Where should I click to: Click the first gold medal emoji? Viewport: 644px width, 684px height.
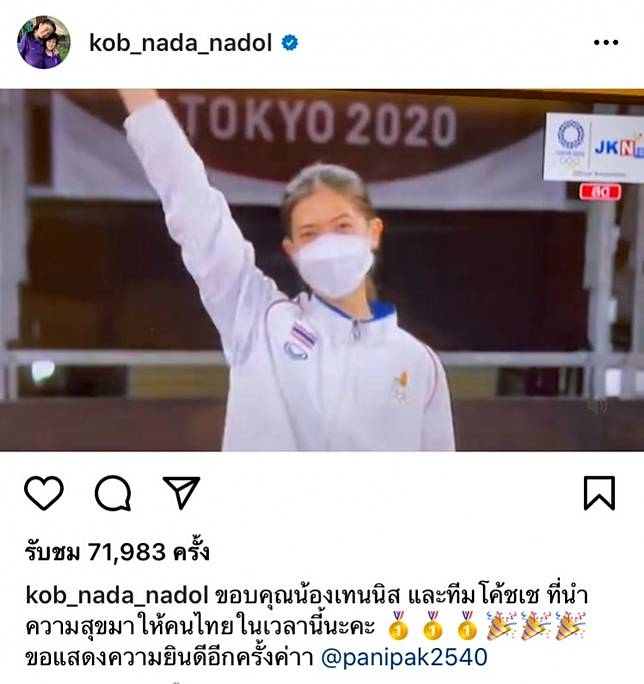(398, 626)
